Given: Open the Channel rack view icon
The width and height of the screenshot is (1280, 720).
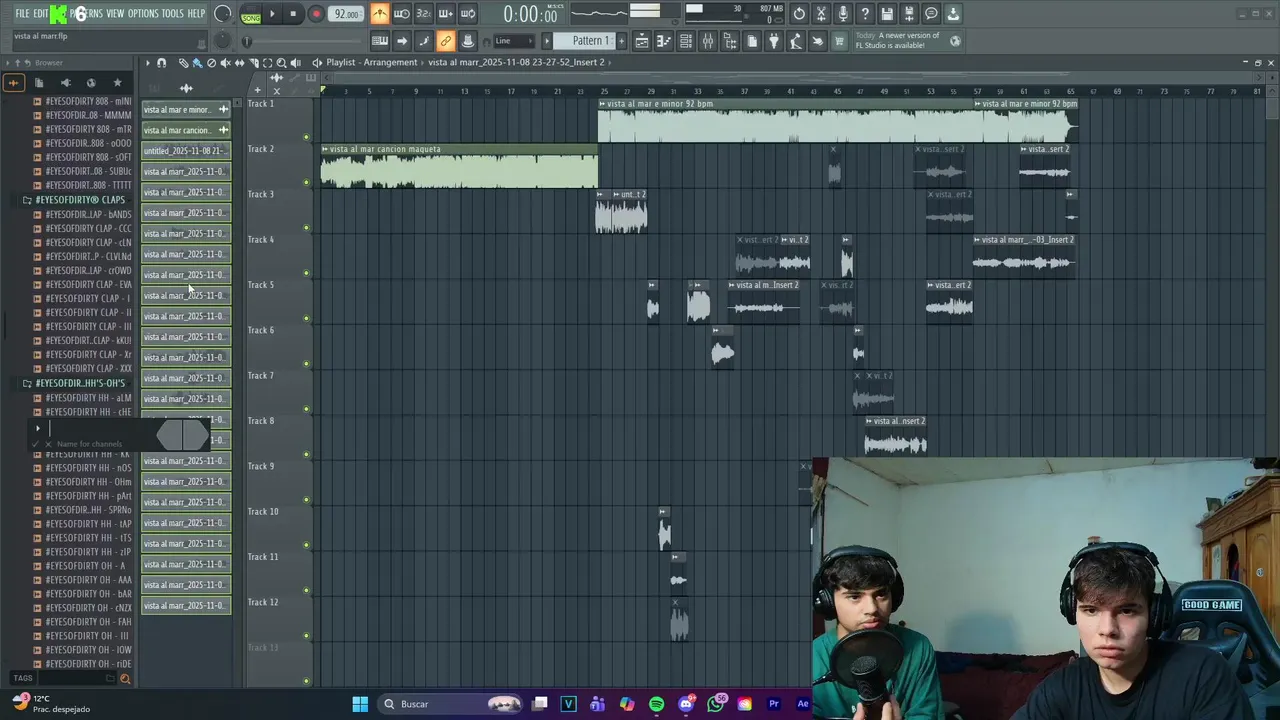Looking at the screenshot, I should pos(686,41).
